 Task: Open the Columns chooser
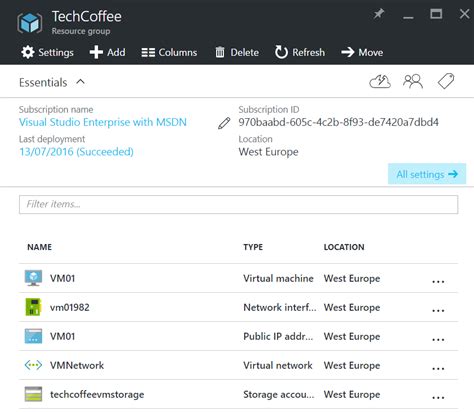[x=169, y=52]
